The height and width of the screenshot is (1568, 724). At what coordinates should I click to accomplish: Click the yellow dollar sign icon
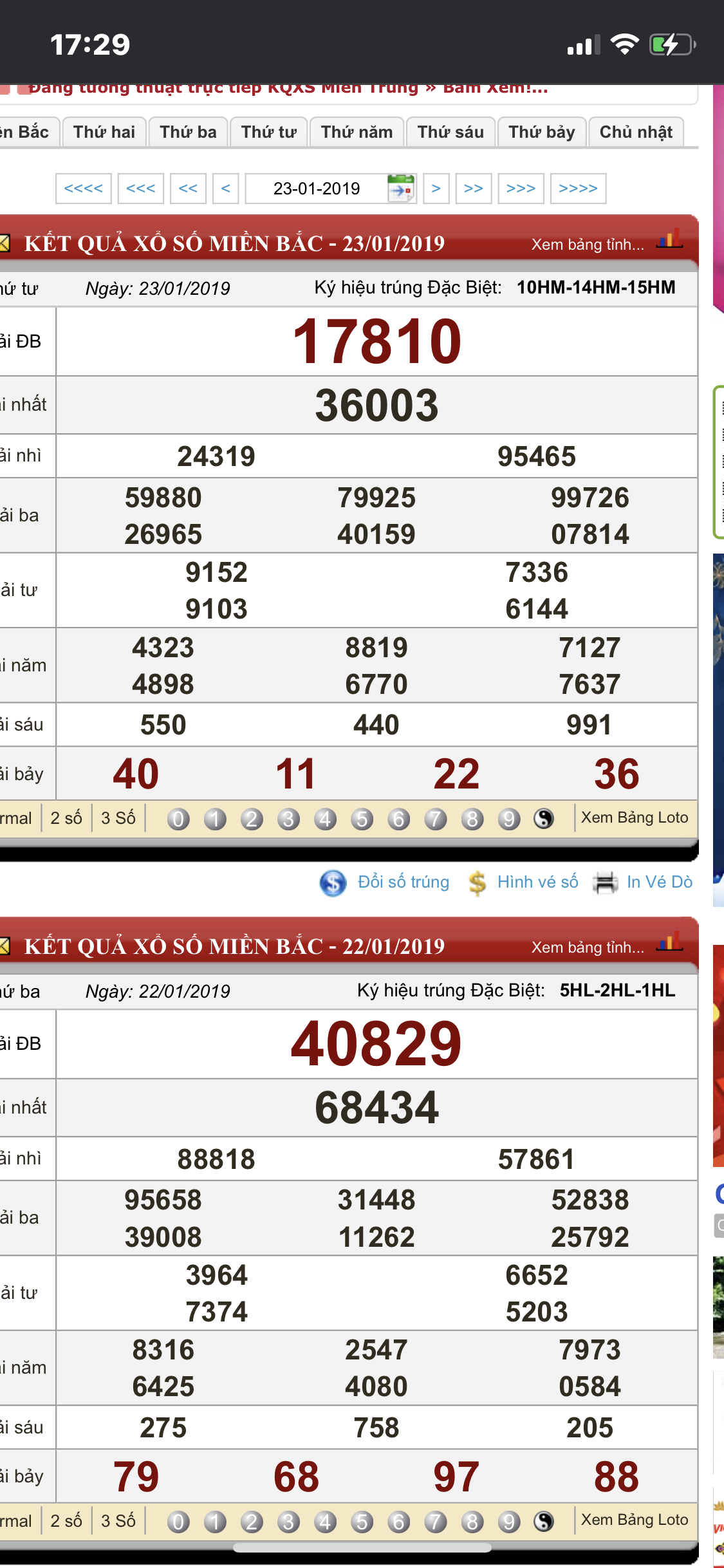click(x=477, y=882)
